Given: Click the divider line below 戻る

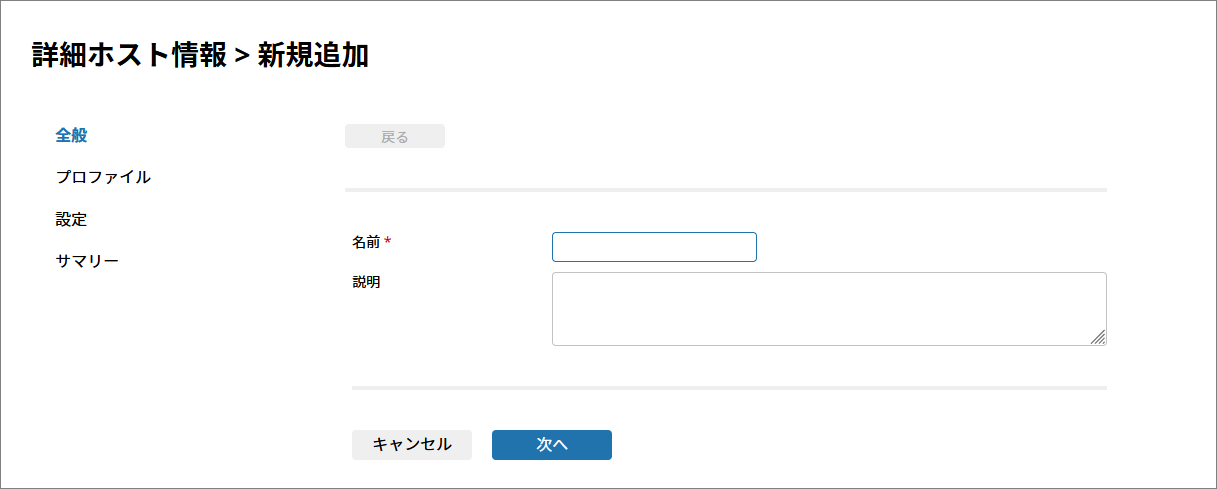Looking at the screenshot, I should click(726, 189).
